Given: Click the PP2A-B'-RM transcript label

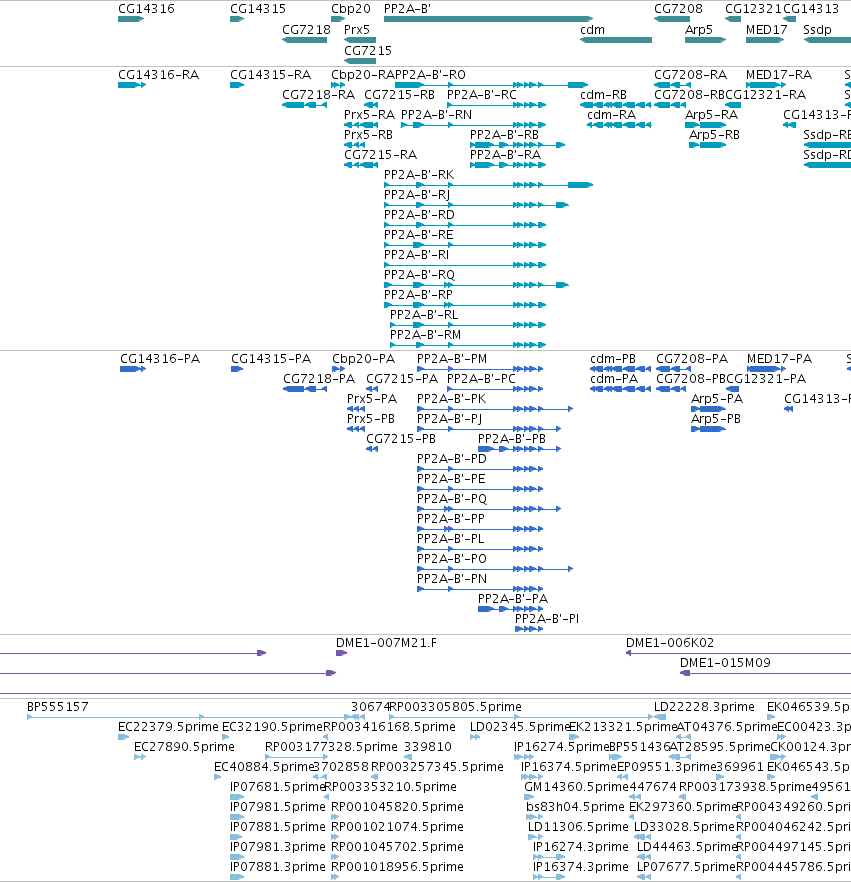Looking at the screenshot, I should 426,335.
